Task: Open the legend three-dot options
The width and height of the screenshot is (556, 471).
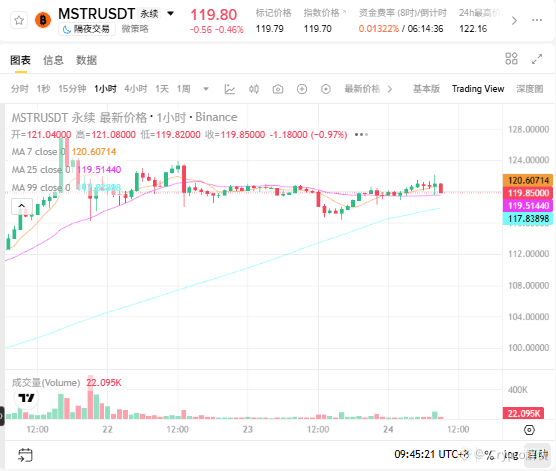Action: [361, 135]
